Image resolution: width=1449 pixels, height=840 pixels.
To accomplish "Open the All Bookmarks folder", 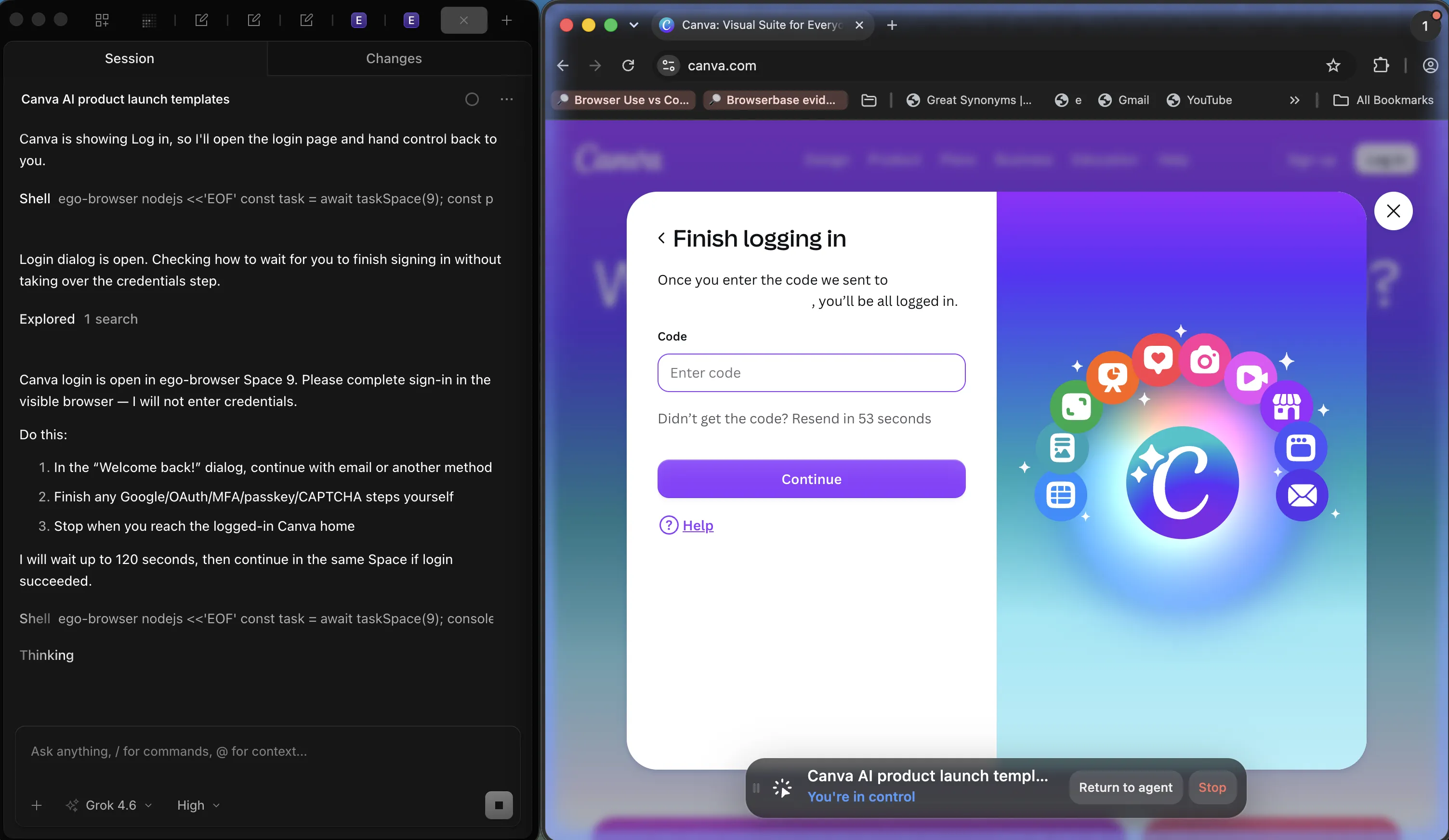I will click(x=1383, y=100).
